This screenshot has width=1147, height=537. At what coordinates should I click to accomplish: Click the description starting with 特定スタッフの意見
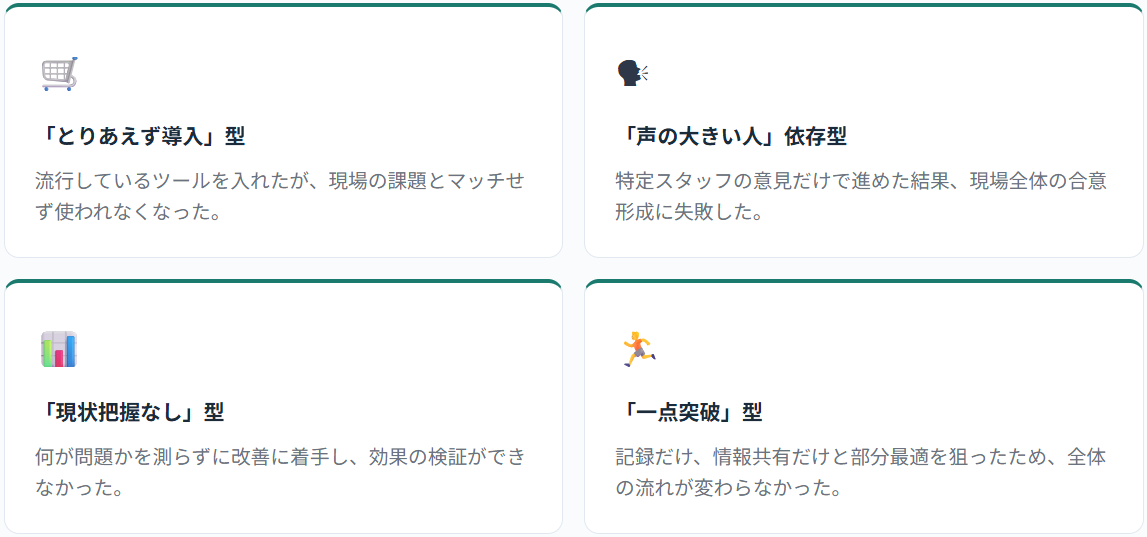(x=861, y=196)
